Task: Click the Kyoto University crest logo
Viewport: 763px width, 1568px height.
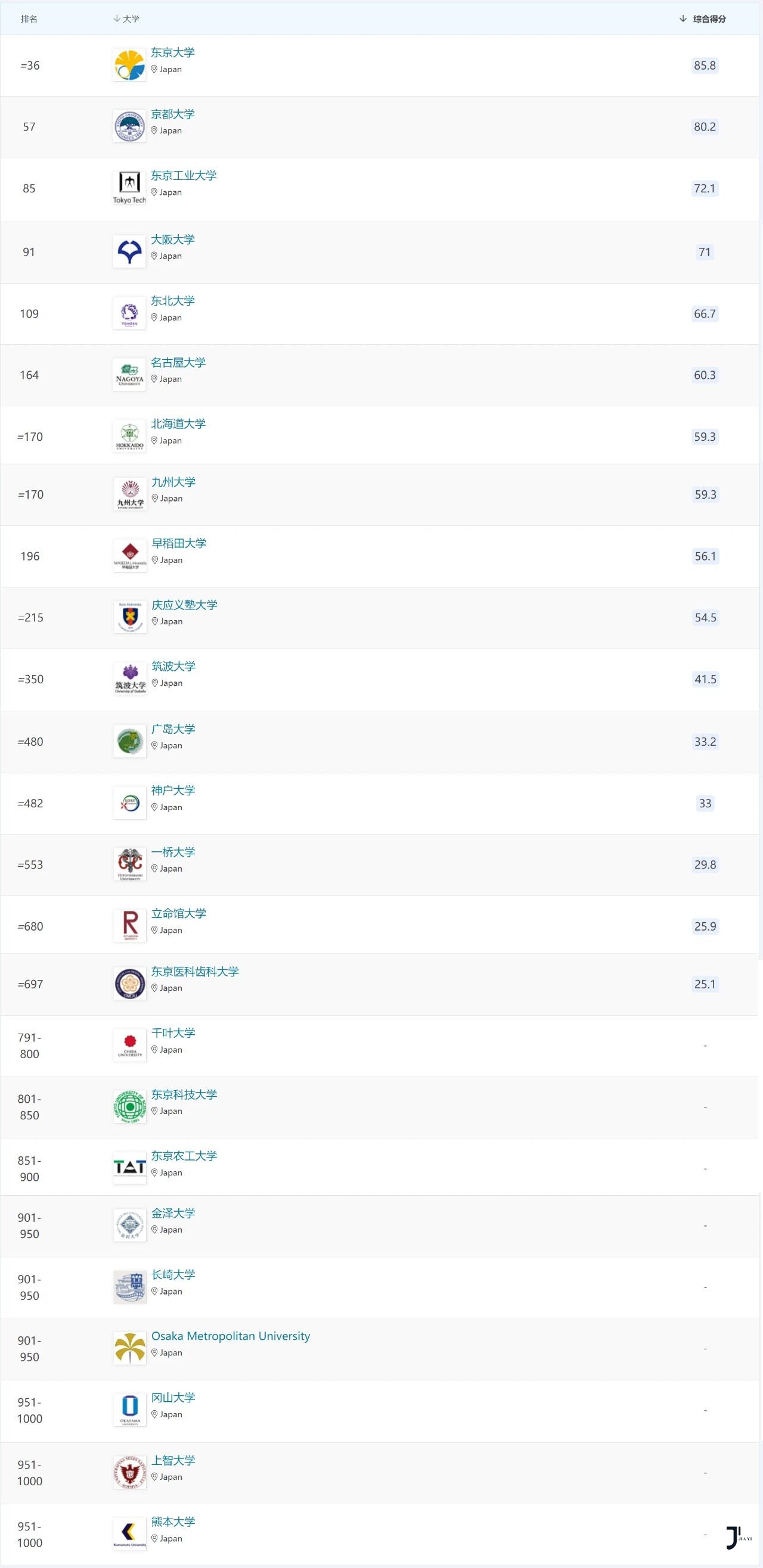Action: coord(129,127)
